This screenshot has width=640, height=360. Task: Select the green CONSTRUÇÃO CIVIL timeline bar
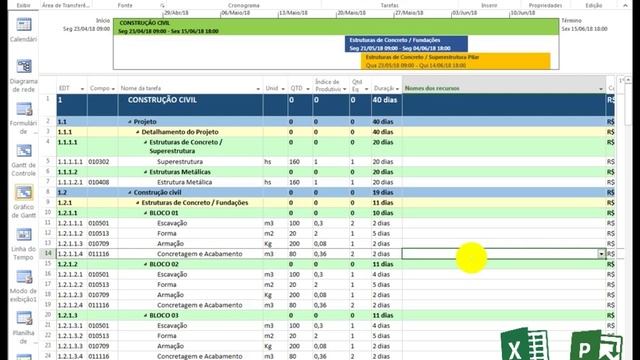[x=336, y=27]
